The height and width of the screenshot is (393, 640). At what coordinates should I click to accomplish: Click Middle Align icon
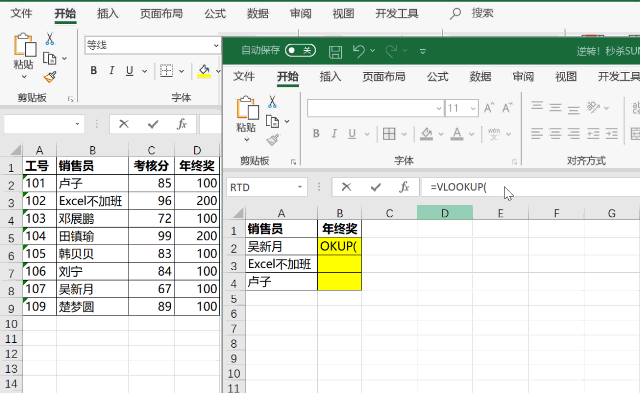[x=555, y=107]
